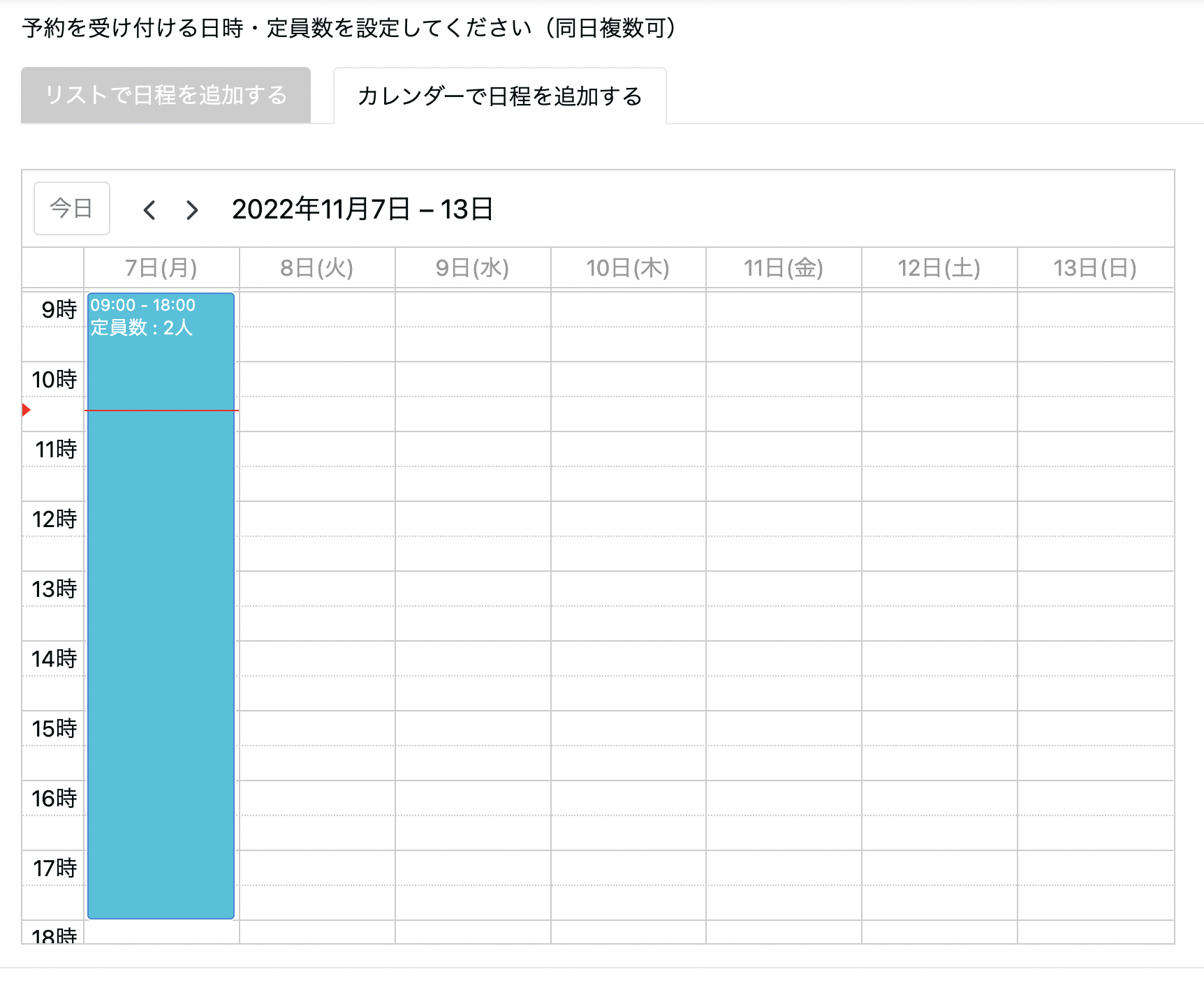Add slot at 16時 on Saturday 12日
The image size is (1204, 983).
pos(939,799)
